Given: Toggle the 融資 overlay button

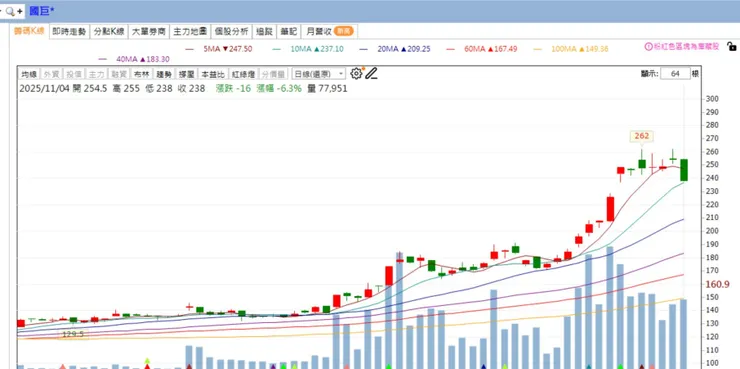Looking at the screenshot, I should click(x=118, y=74).
